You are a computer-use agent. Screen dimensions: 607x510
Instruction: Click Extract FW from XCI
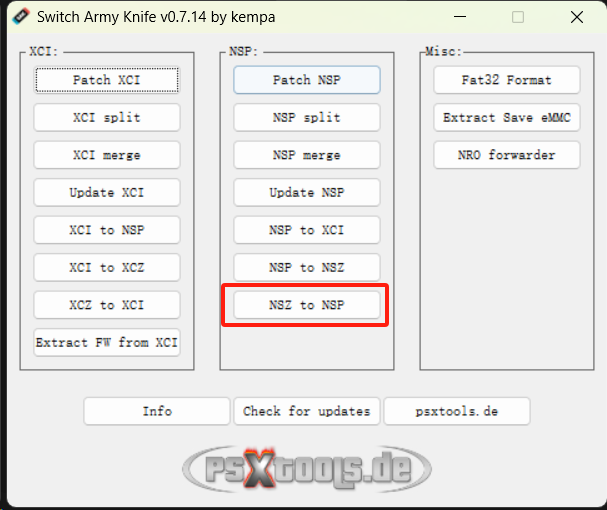pyautogui.click(x=107, y=342)
